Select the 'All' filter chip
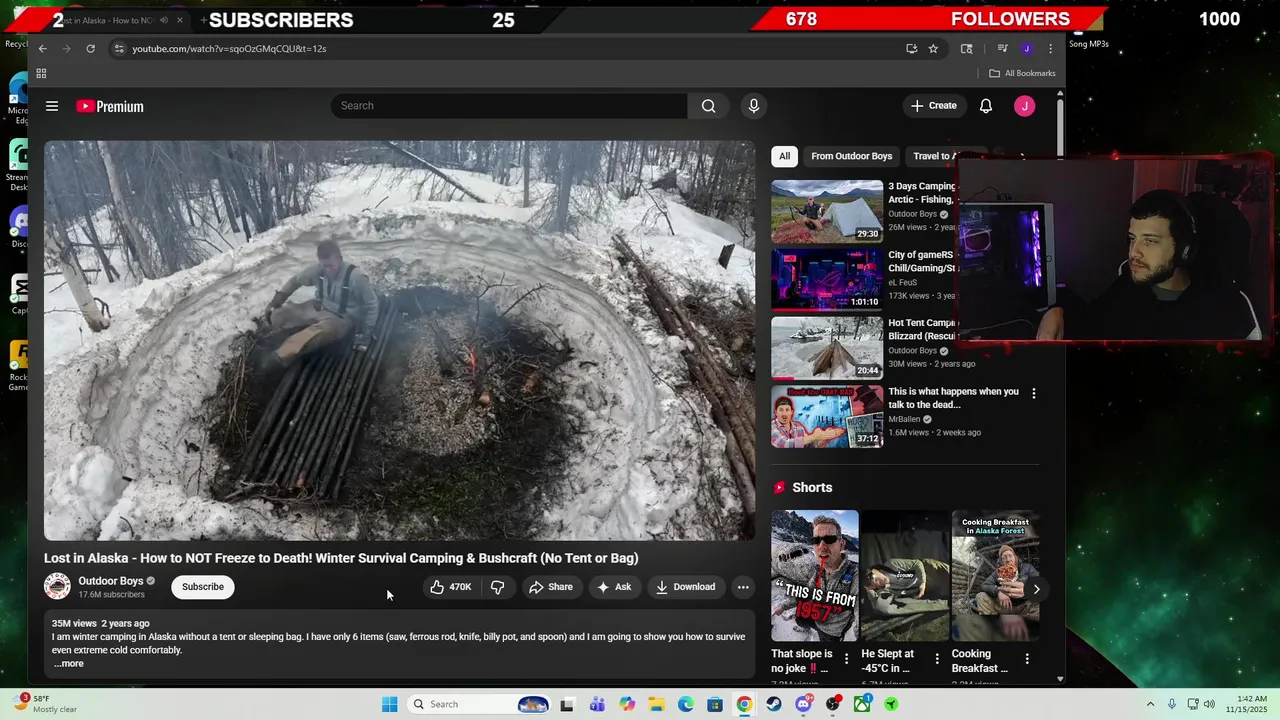Image resolution: width=1280 pixels, height=720 pixels. (x=785, y=156)
